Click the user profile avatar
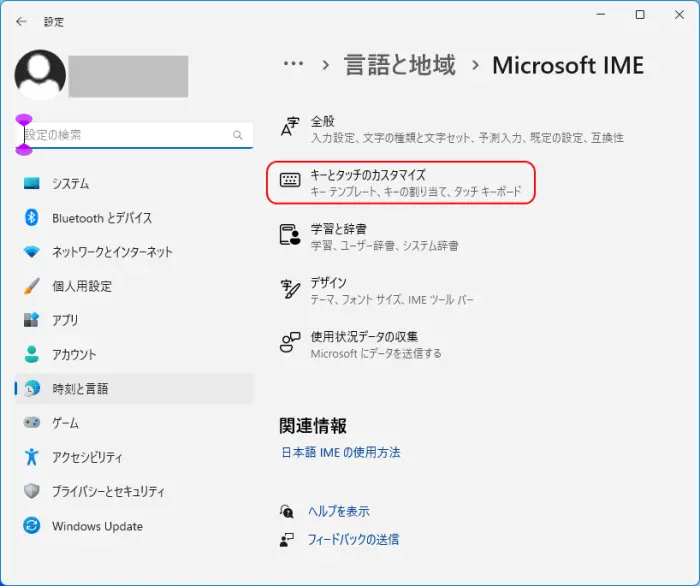The width and height of the screenshot is (700, 586). click(40, 75)
